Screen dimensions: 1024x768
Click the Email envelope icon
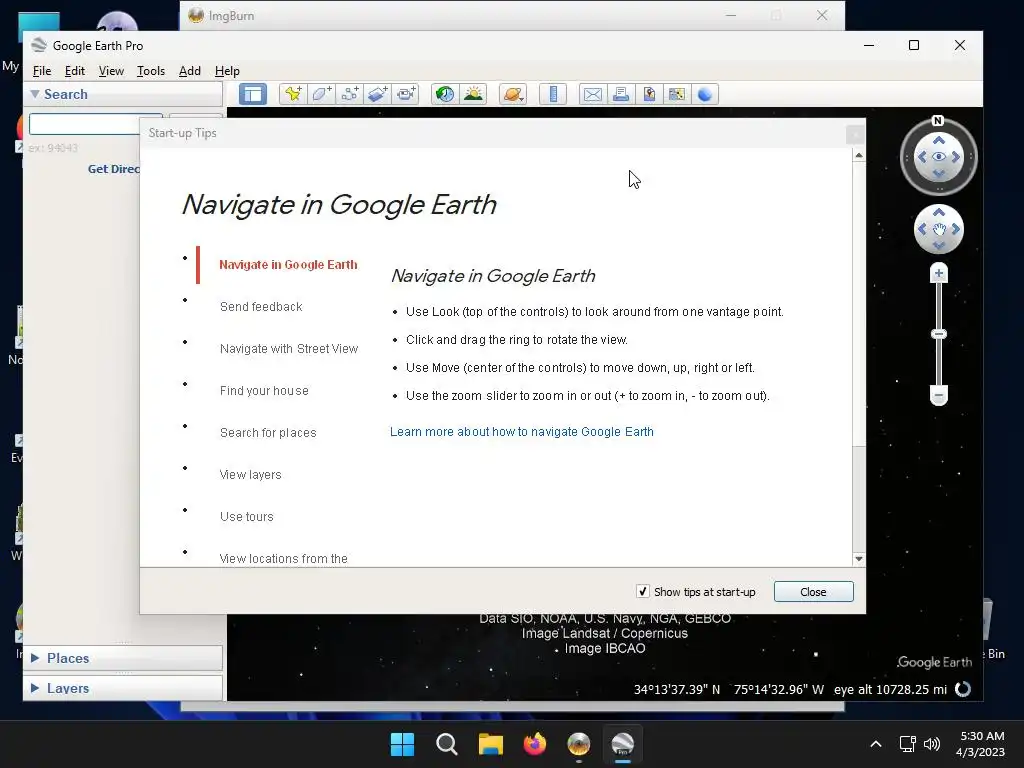pyautogui.click(x=592, y=94)
